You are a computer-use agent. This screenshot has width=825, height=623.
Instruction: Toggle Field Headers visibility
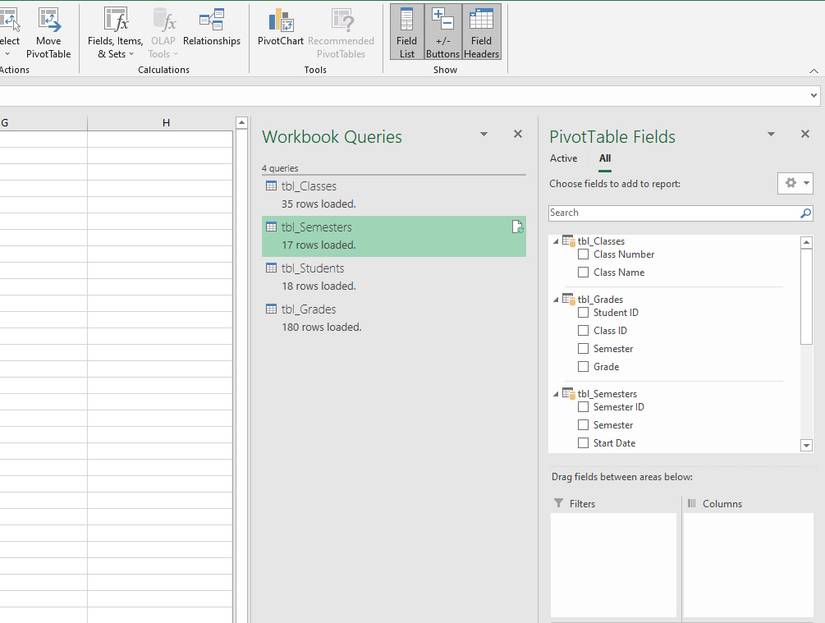coord(481,30)
